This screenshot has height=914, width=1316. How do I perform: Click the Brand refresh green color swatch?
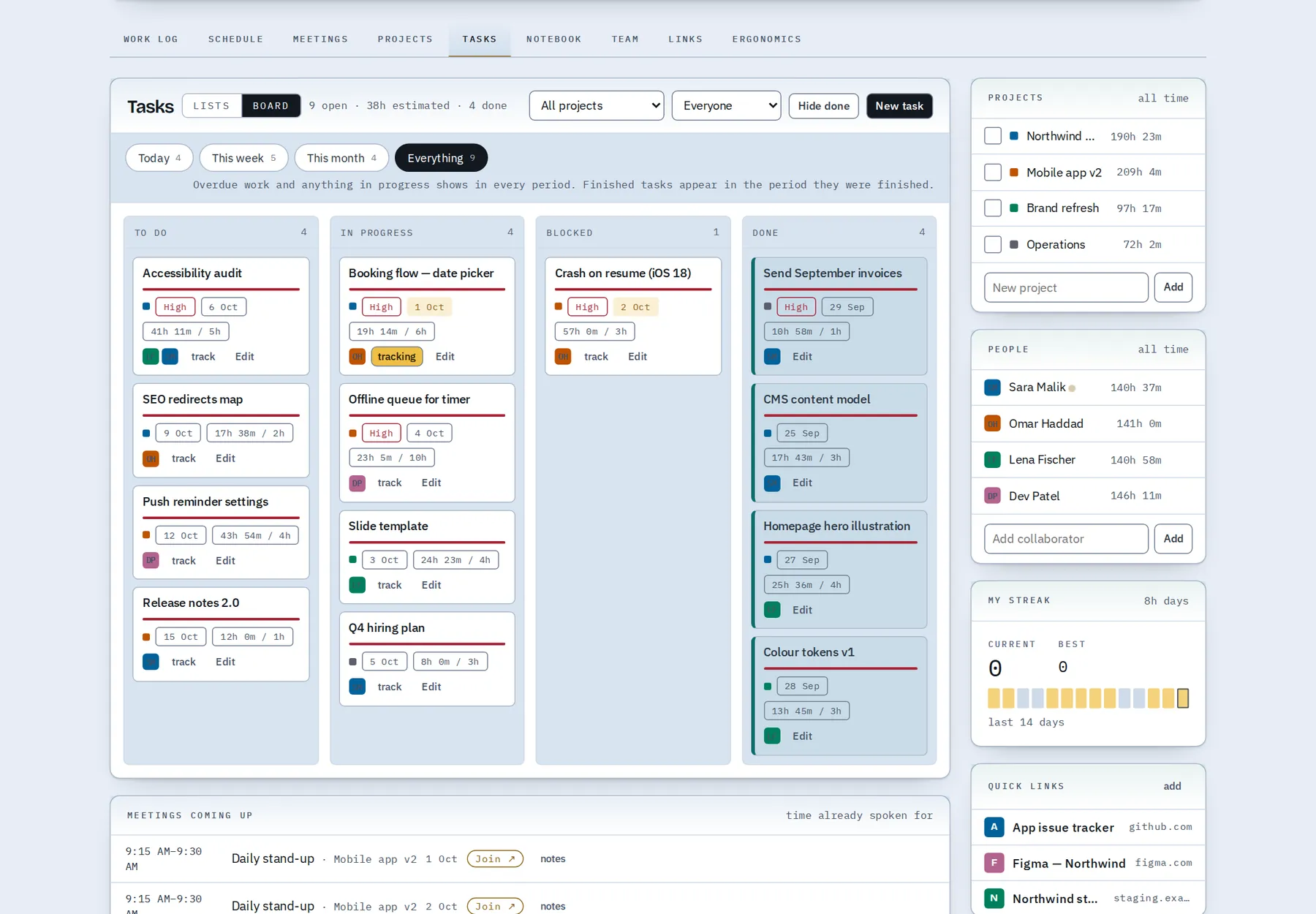click(x=1014, y=208)
